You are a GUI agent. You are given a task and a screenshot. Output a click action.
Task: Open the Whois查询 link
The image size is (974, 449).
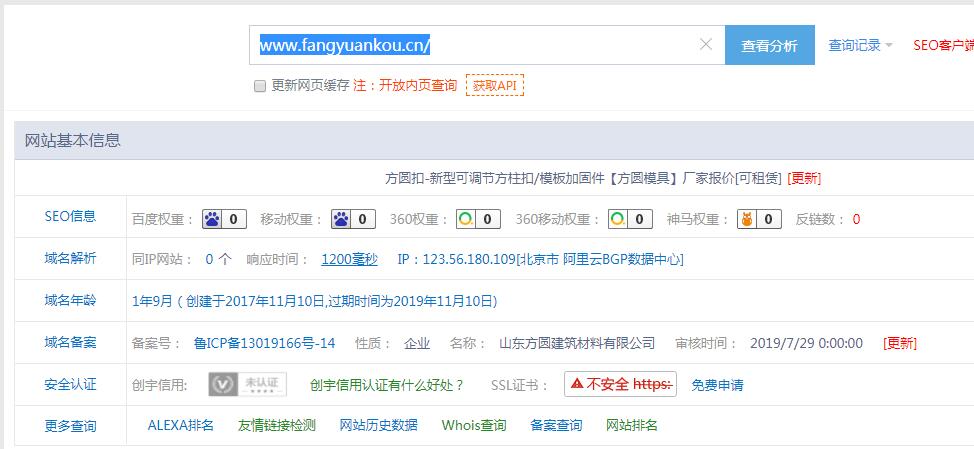coord(474,425)
